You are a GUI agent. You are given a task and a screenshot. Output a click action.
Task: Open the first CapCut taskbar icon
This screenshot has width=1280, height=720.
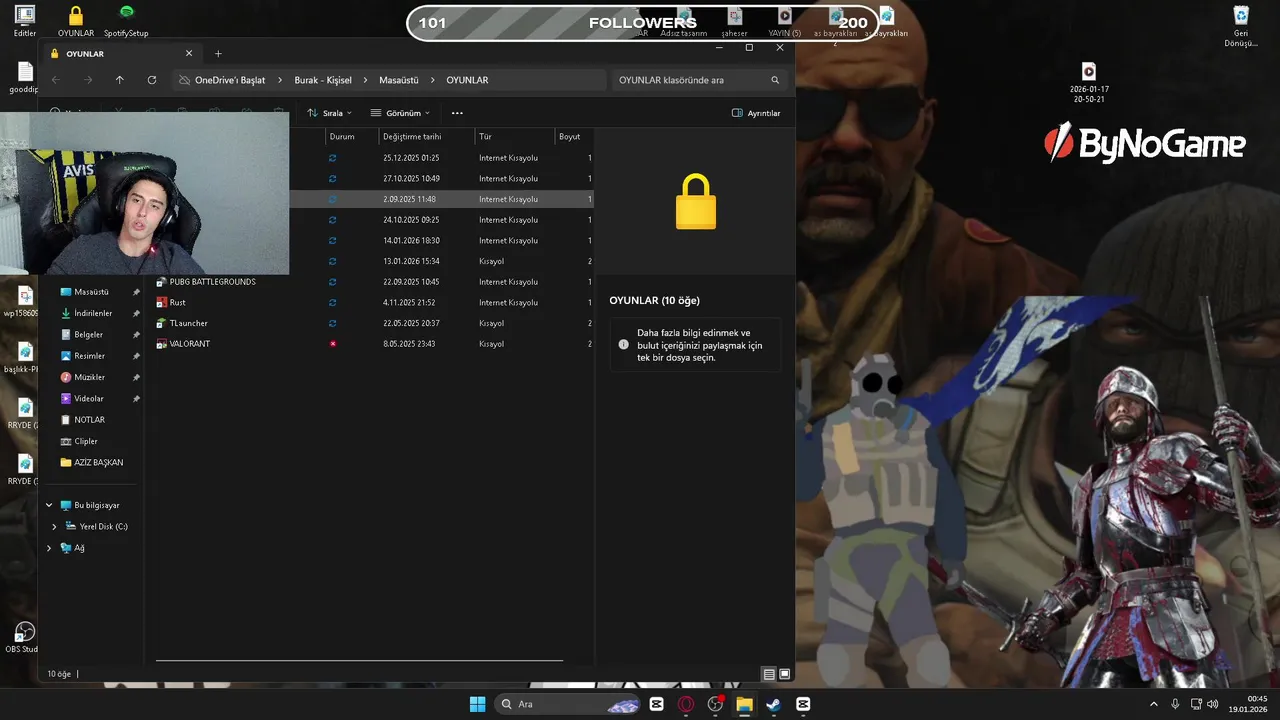click(x=656, y=704)
